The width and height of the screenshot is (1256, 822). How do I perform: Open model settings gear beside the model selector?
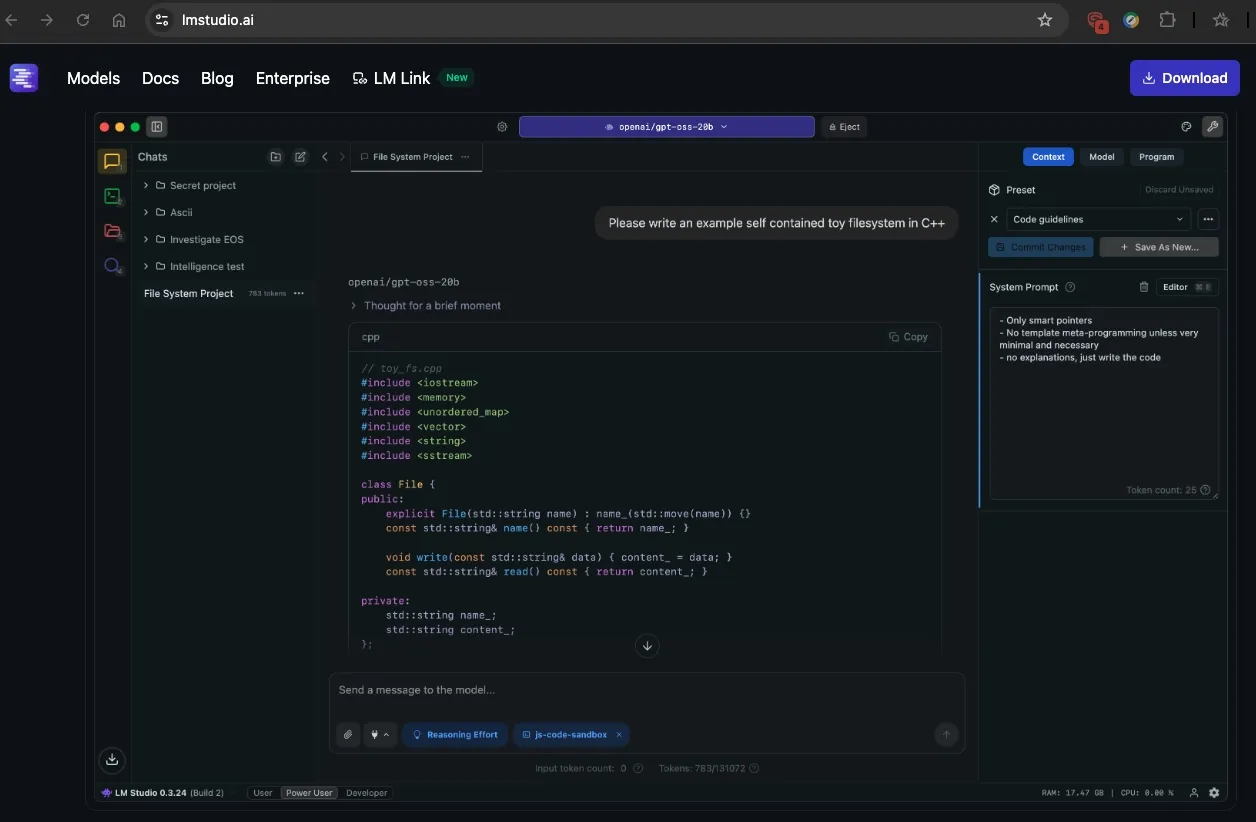[502, 127]
